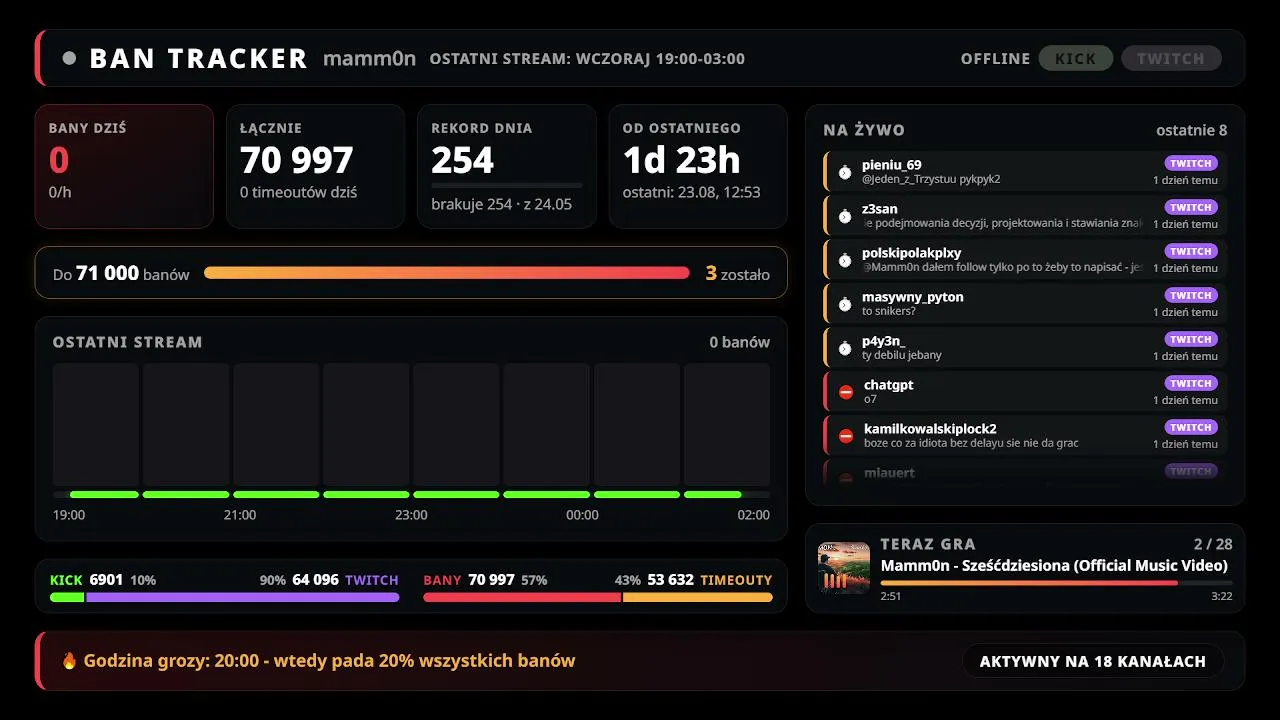Click the TWITCH badge on chatgpt row

1191,383
